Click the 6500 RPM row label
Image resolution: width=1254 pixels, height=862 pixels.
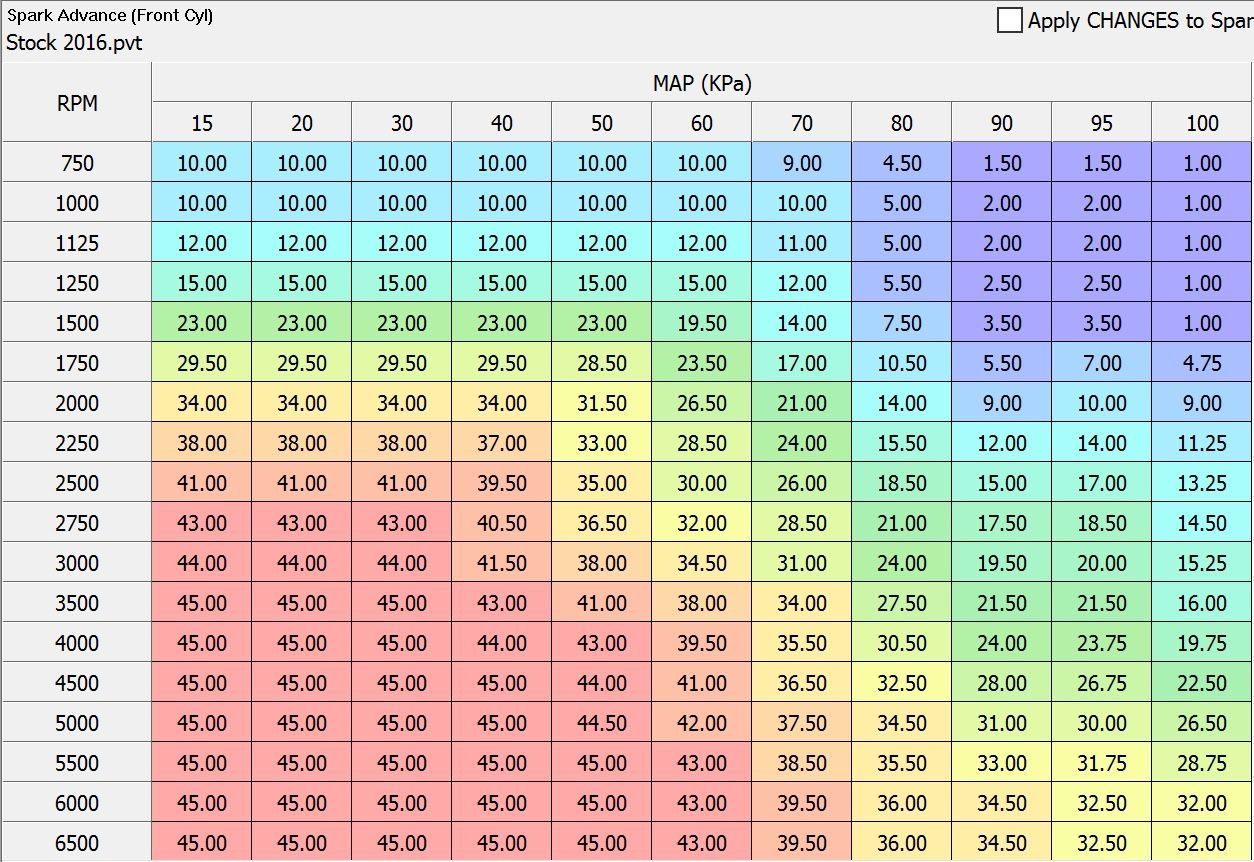pyautogui.click(x=76, y=842)
